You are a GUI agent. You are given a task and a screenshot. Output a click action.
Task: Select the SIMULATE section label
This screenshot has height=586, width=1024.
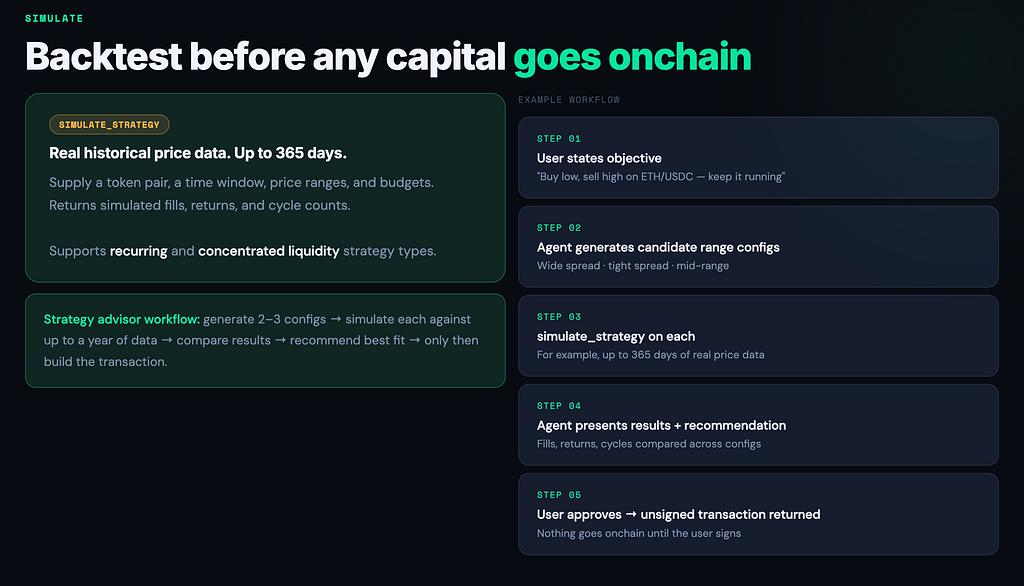click(x=54, y=18)
